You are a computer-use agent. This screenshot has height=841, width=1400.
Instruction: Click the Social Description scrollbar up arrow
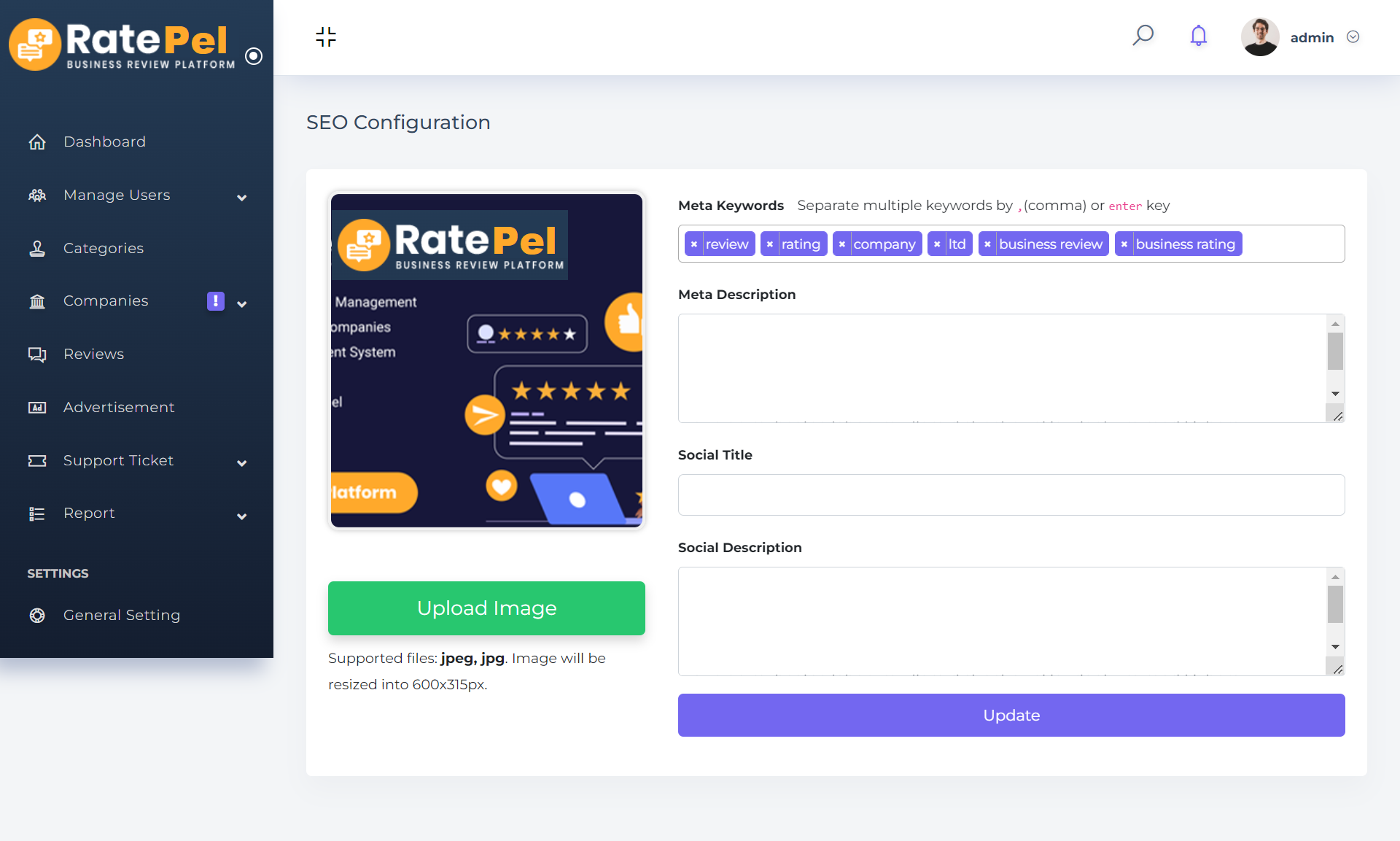[x=1335, y=577]
